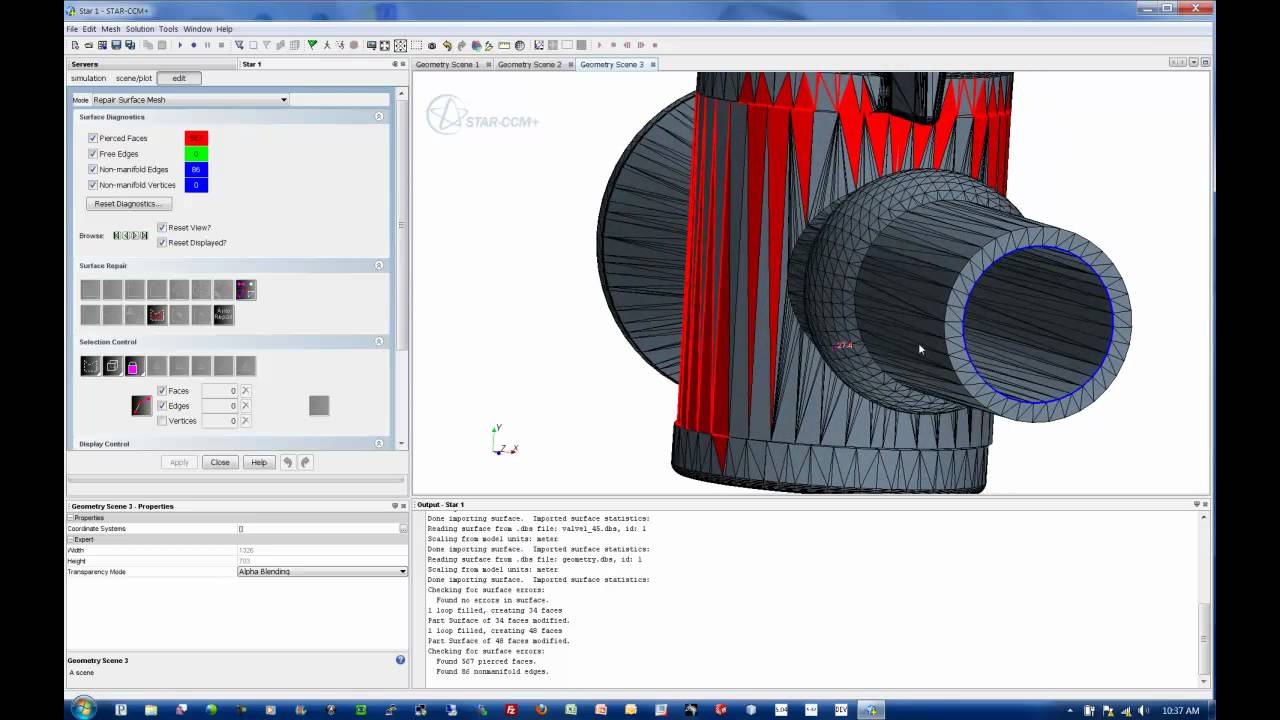1280x720 pixels.
Task: Click the undo arrow beside Help
Action: pyautogui.click(x=288, y=462)
